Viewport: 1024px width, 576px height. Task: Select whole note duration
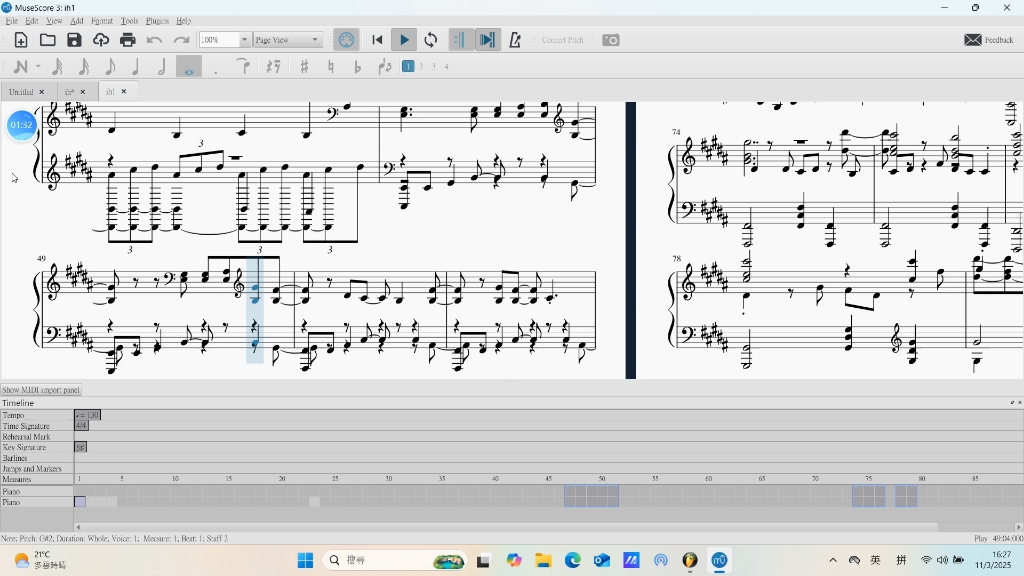coord(189,67)
